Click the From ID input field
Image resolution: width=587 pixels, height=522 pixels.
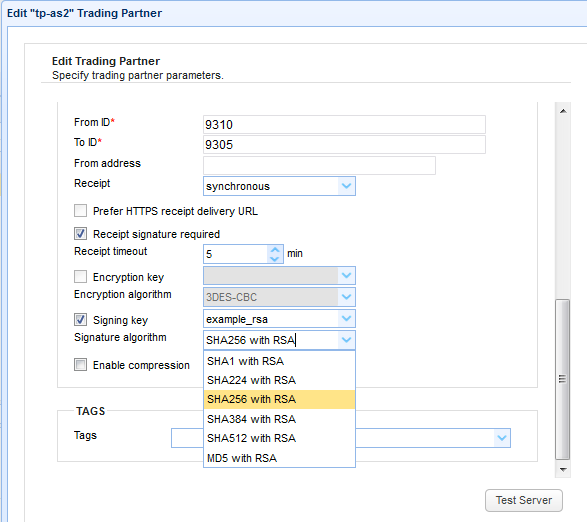pyautogui.click(x=344, y=124)
